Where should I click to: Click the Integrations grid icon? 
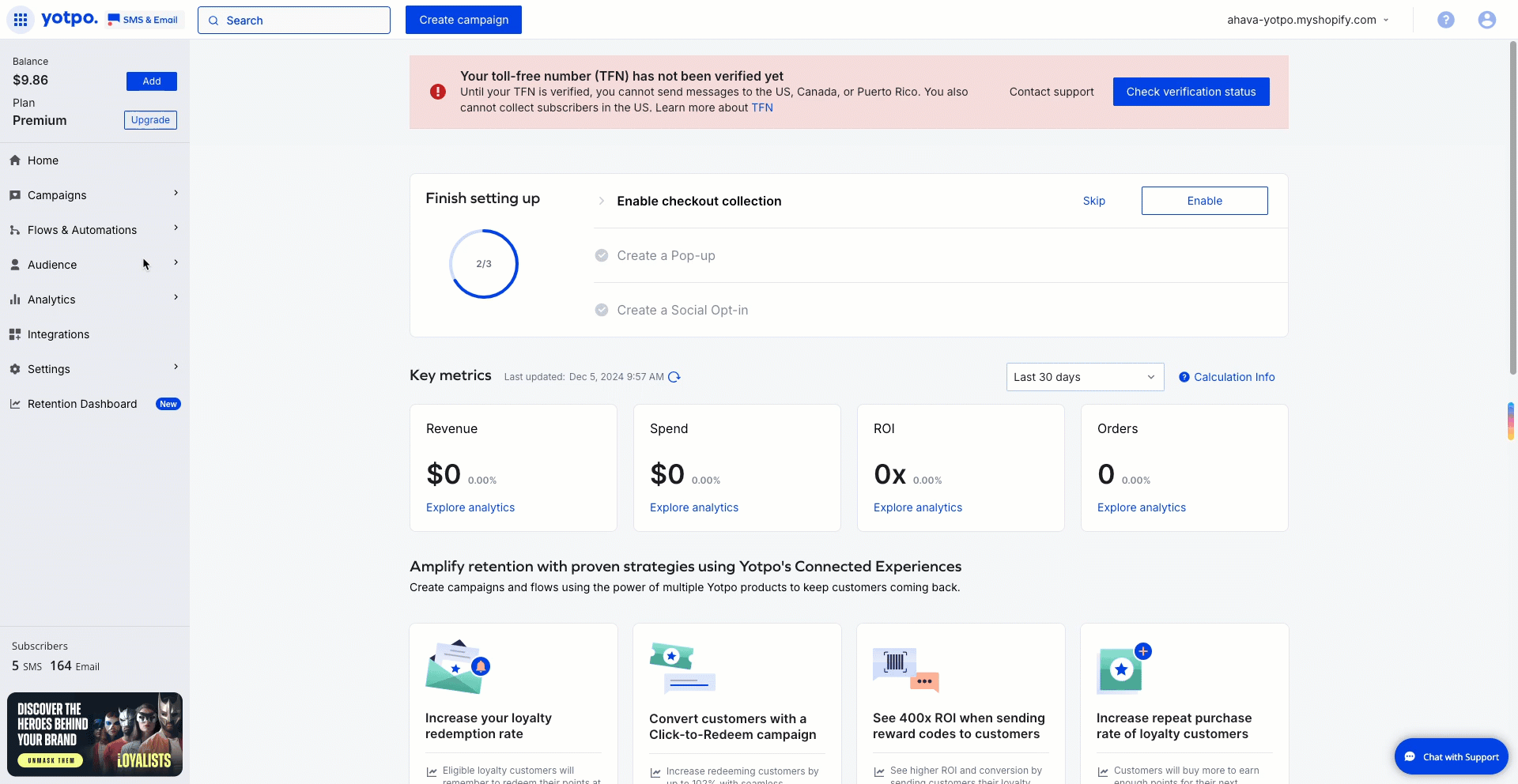[15, 334]
